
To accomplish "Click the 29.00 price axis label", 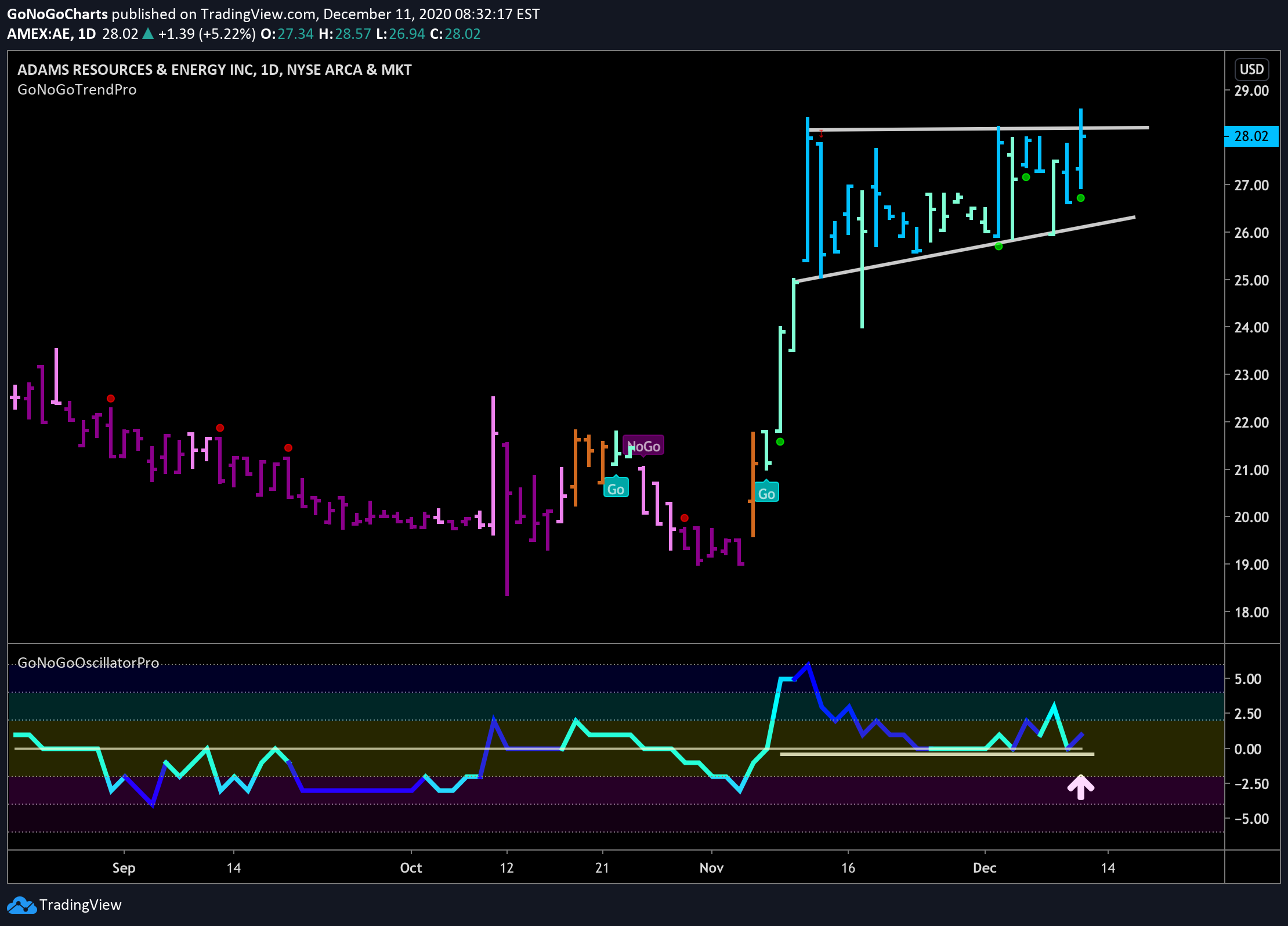I will 1251,91.
